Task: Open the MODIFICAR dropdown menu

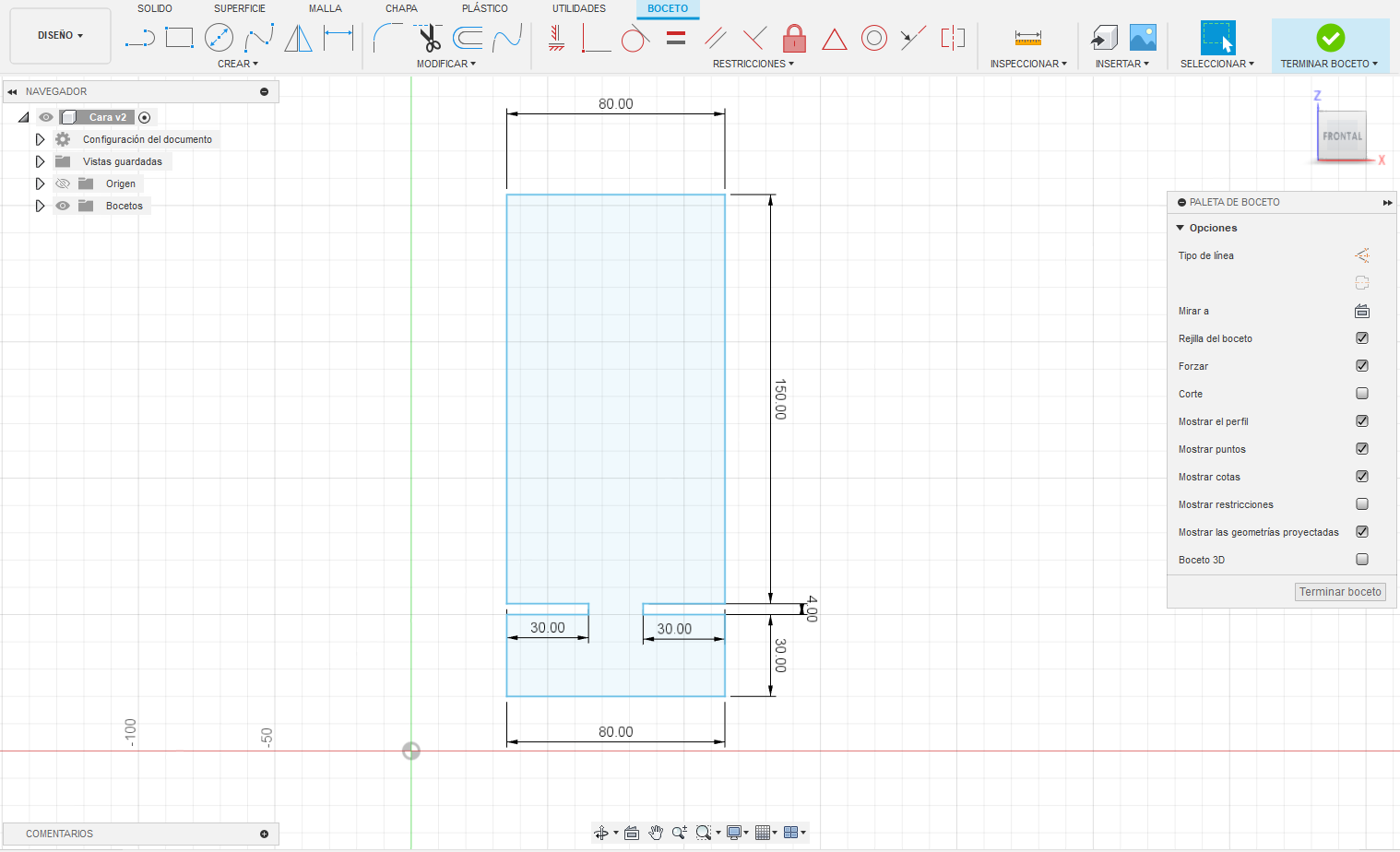Action: pyautogui.click(x=446, y=64)
